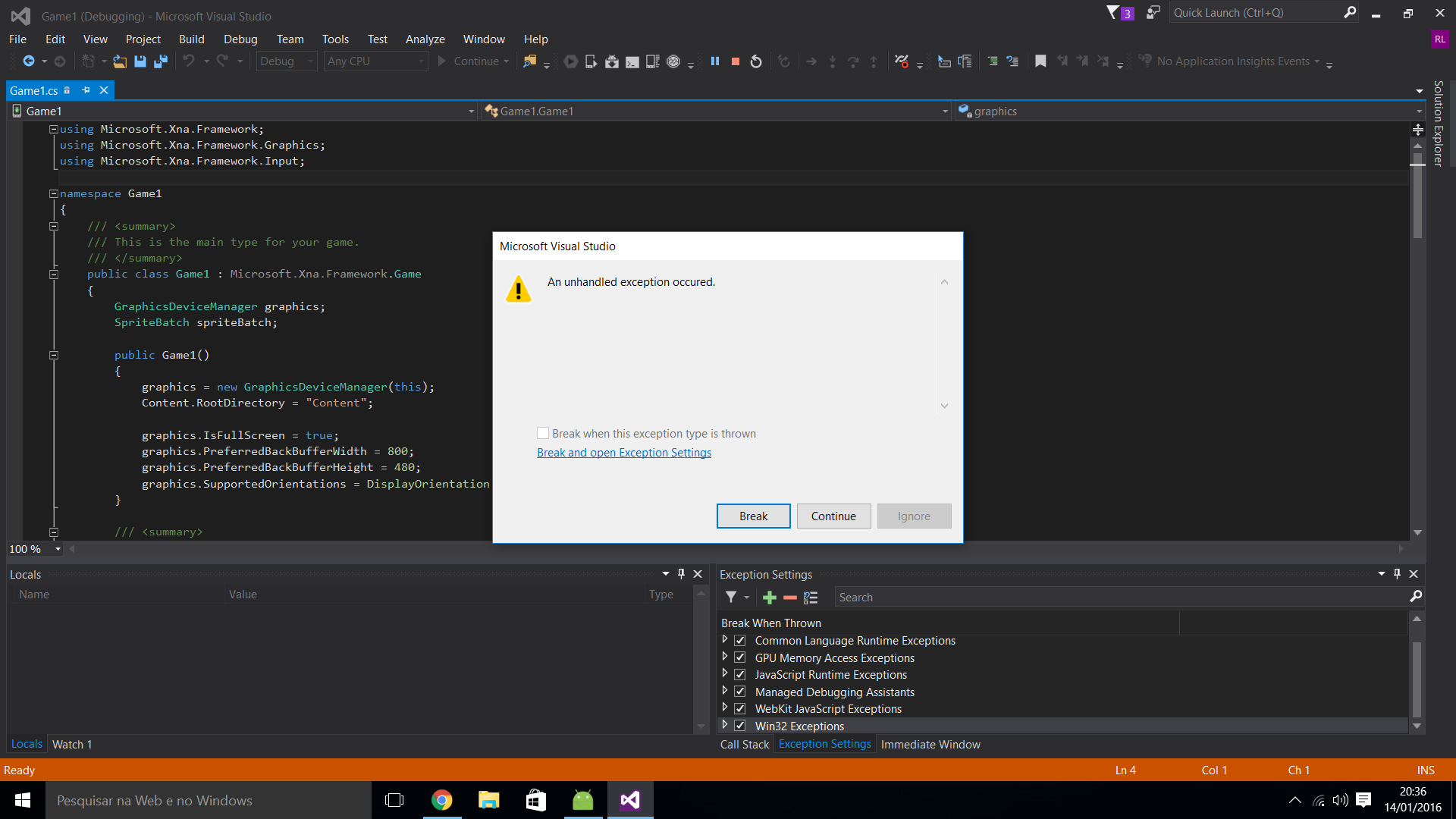Click the breakpoint exception toggle toolbar icon
This screenshot has width=1456, height=819.
pos(902,61)
